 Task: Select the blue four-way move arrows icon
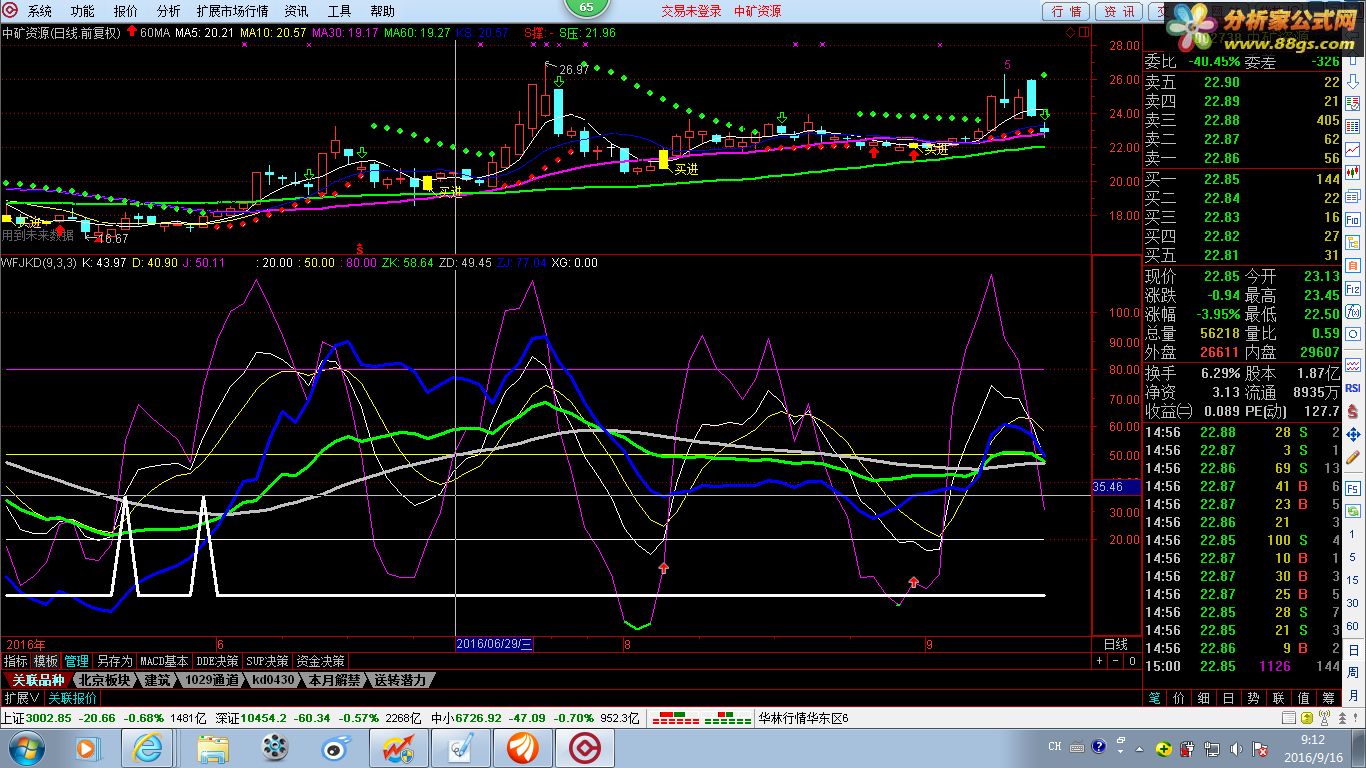coord(1353,434)
